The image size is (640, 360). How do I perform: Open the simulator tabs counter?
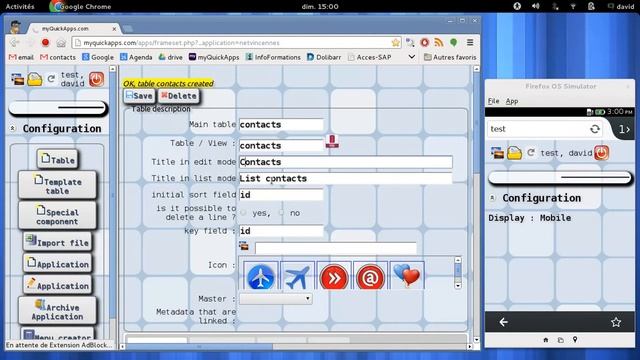click(x=624, y=129)
